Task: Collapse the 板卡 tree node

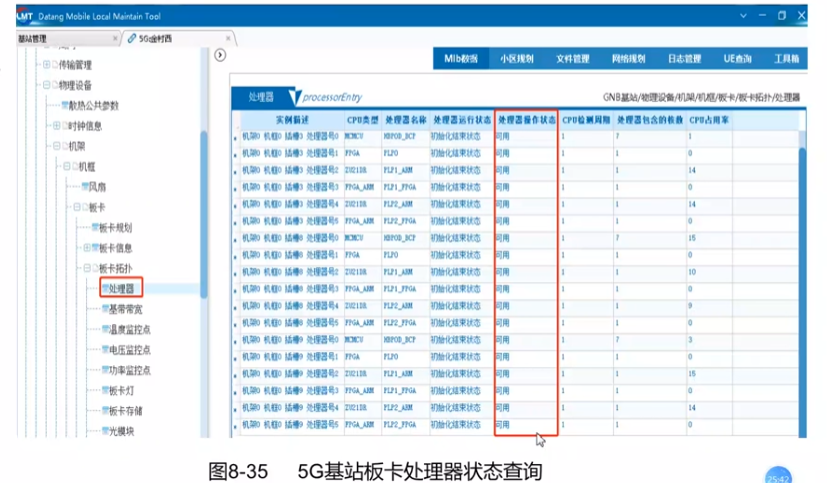Action: pyautogui.click(x=76, y=207)
